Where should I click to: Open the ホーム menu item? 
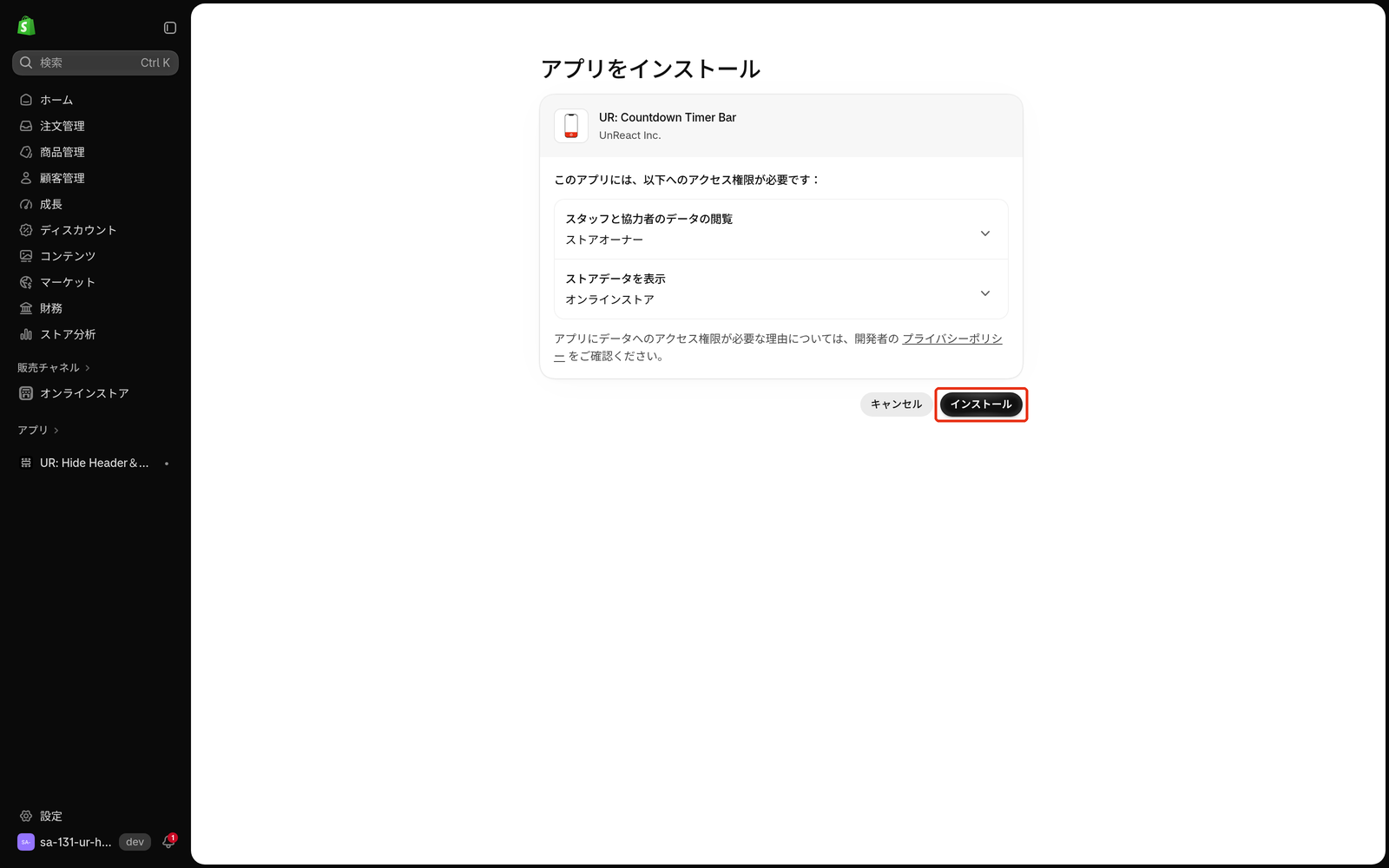click(95, 100)
